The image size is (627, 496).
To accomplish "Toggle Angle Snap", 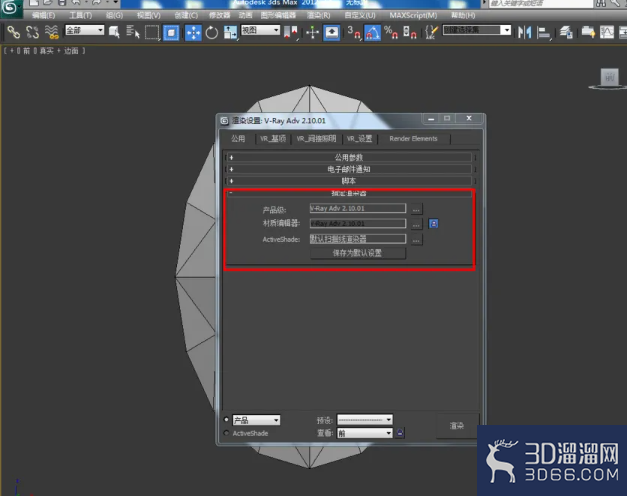I will tap(373, 32).
